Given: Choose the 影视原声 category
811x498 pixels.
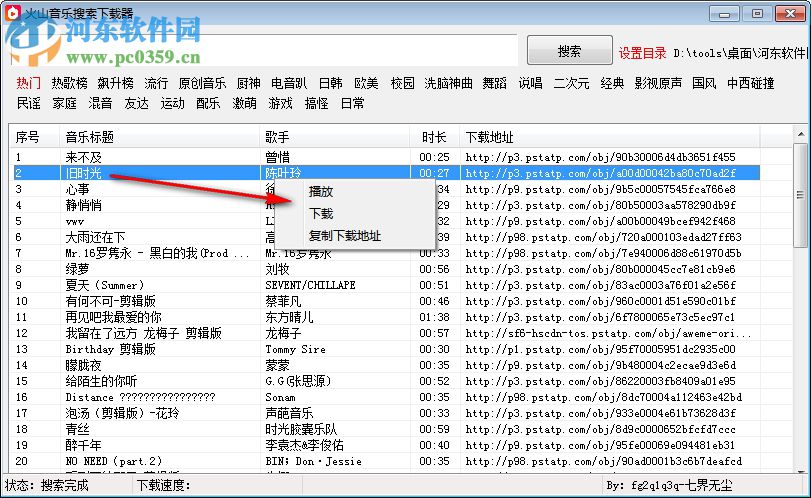Looking at the screenshot, I should [x=658, y=83].
